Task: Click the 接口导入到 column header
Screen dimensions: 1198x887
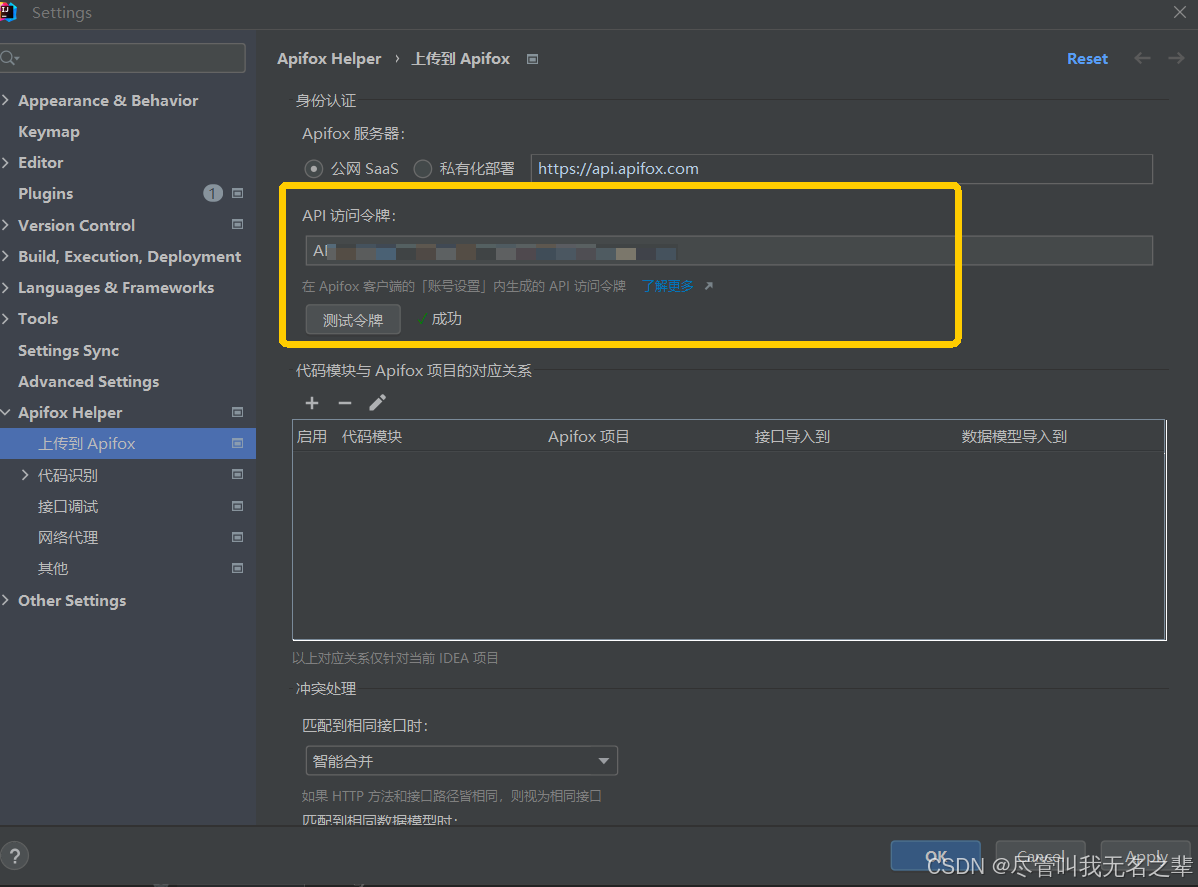Action: click(792, 436)
